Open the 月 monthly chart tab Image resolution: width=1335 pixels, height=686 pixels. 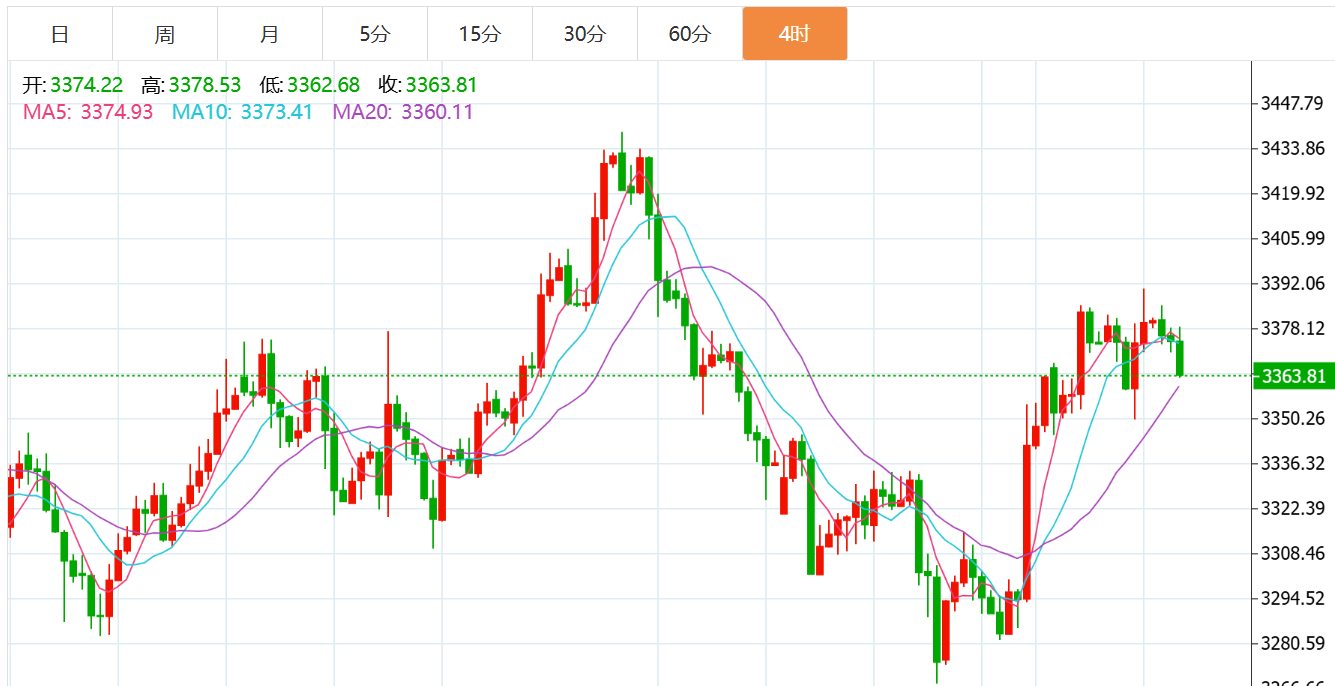[270, 34]
